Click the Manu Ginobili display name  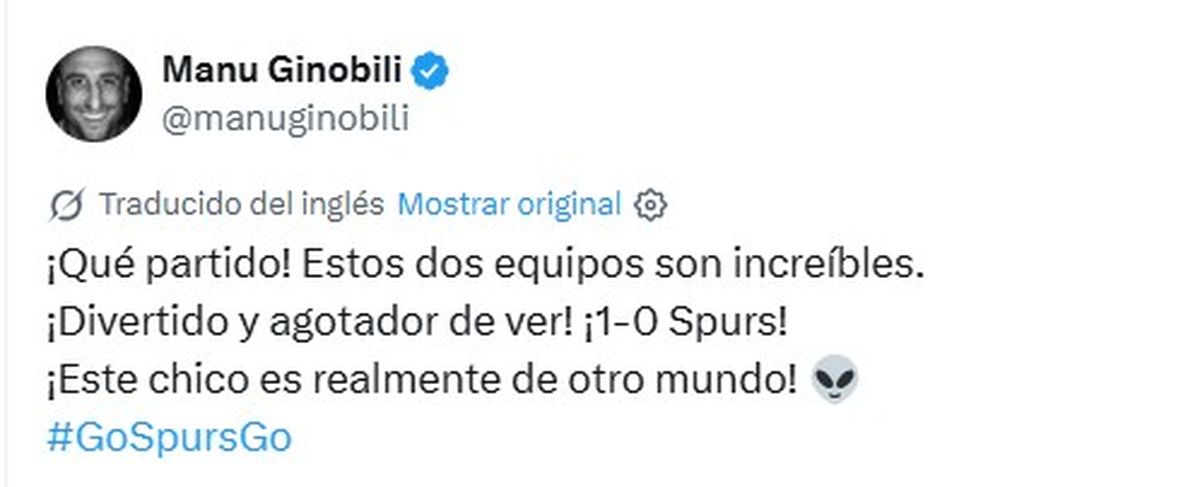pyautogui.click(x=283, y=70)
